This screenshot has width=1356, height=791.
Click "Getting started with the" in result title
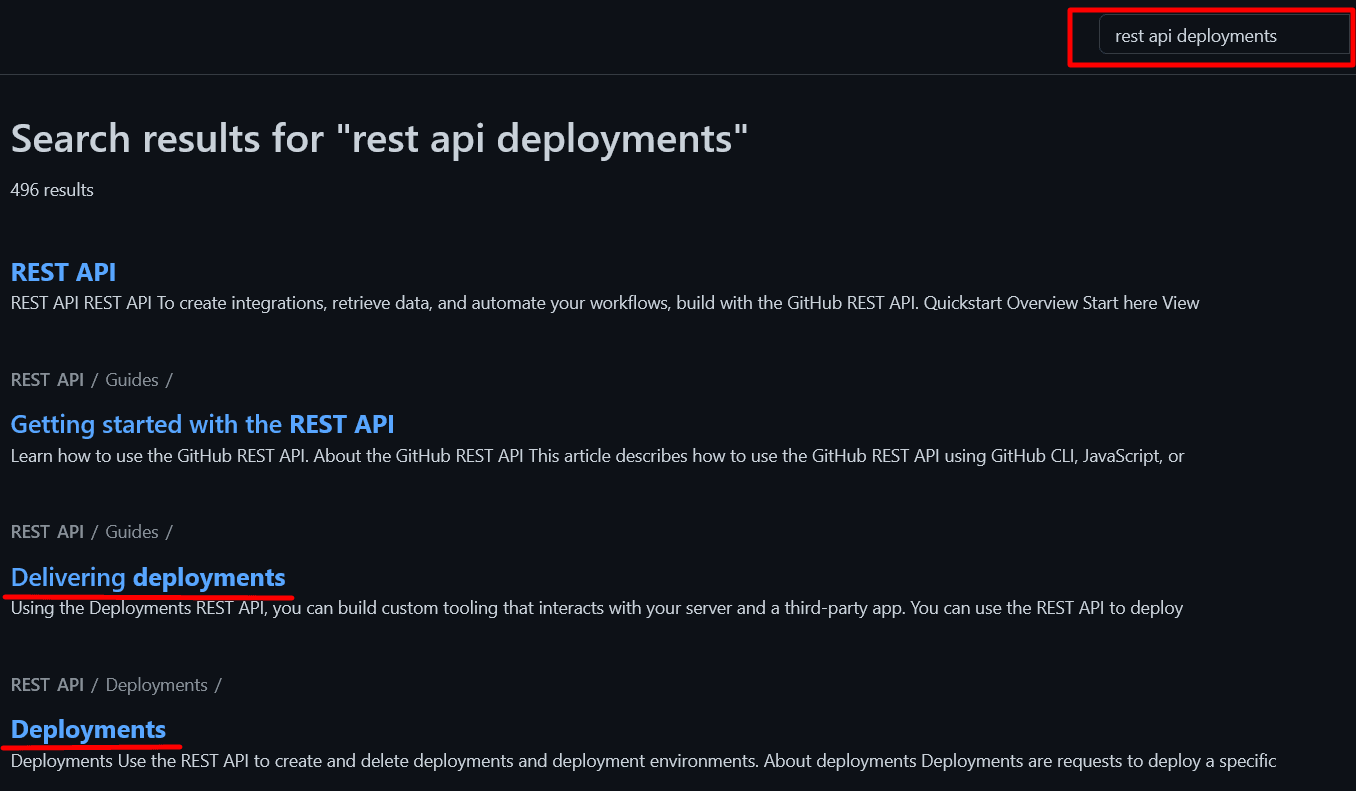[x=146, y=424]
